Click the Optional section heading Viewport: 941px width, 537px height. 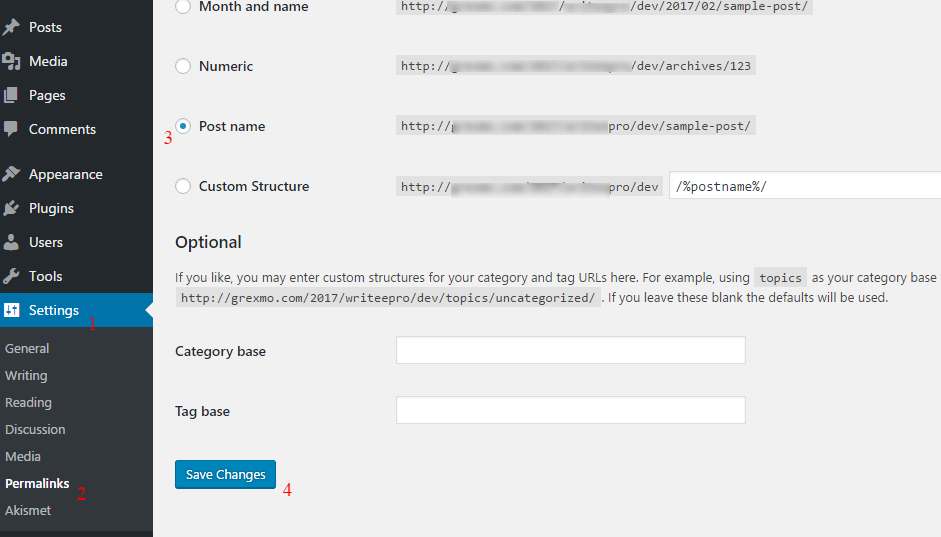pyautogui.click(x=208, y=242)
